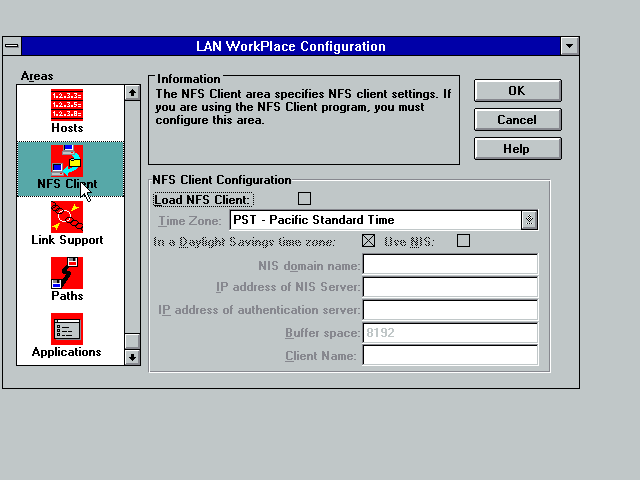Select the NFS Client area icon
The width and height of the screenshot is (640, 480).
point(67,161)
